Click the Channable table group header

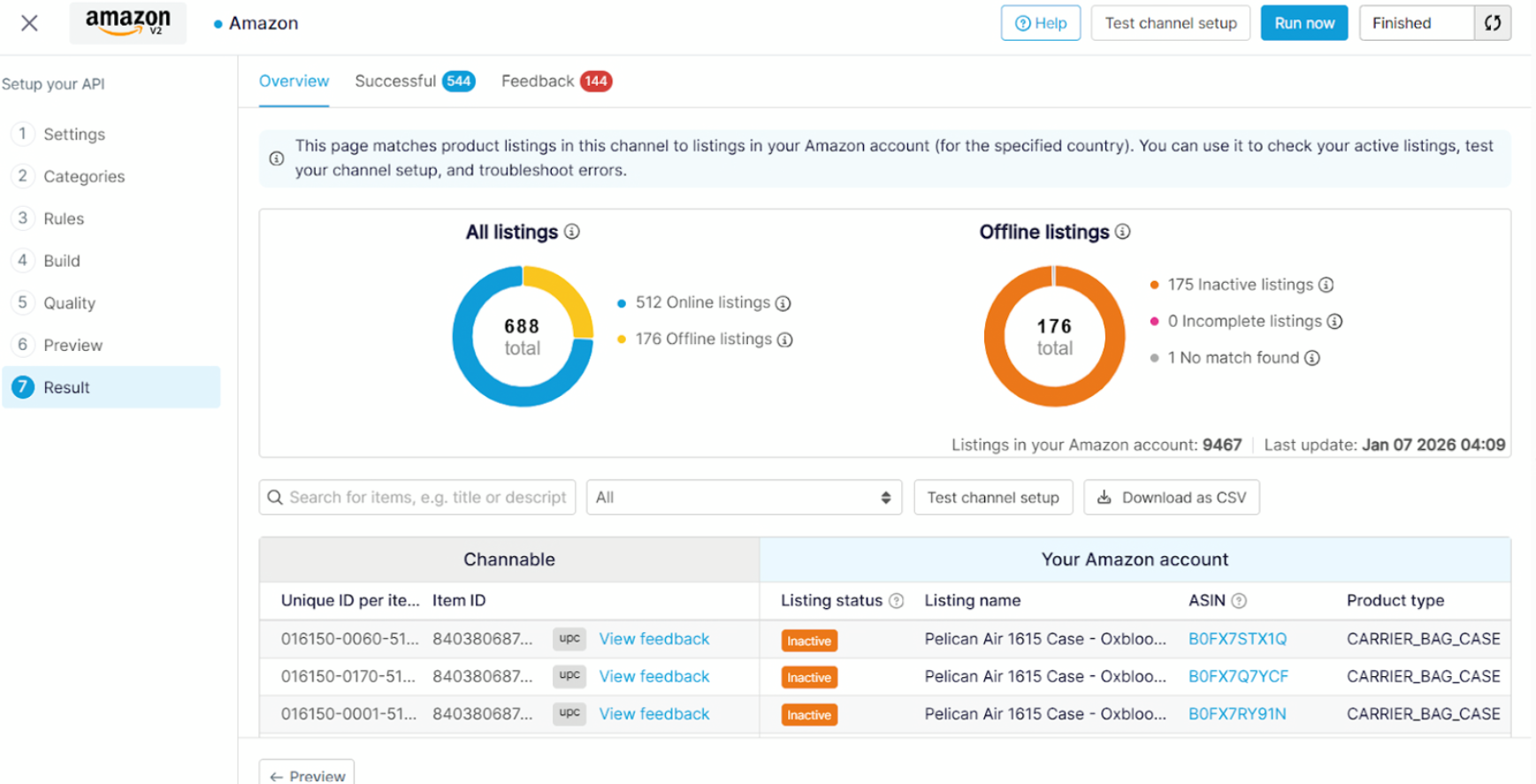[x=509, y=559]
